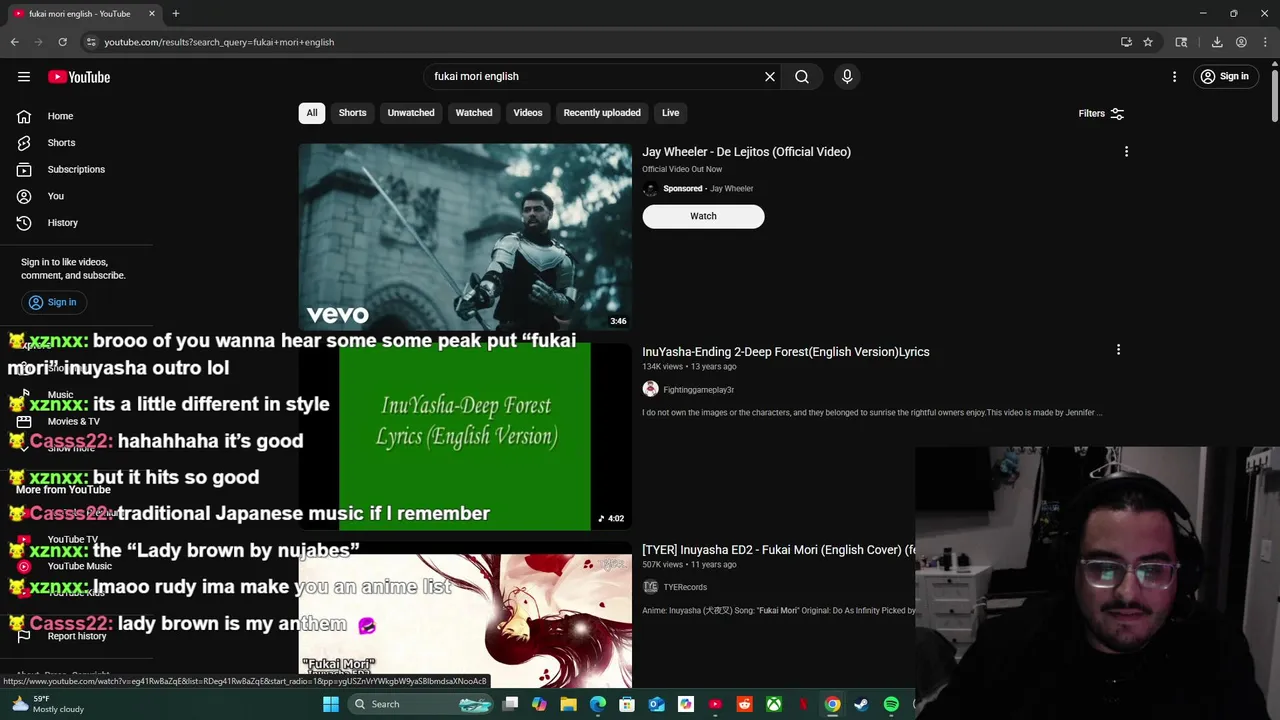Open the Jay Wheeler - De Lejitos title
This screenshot has width=1280, height=720.
point(746,152)
